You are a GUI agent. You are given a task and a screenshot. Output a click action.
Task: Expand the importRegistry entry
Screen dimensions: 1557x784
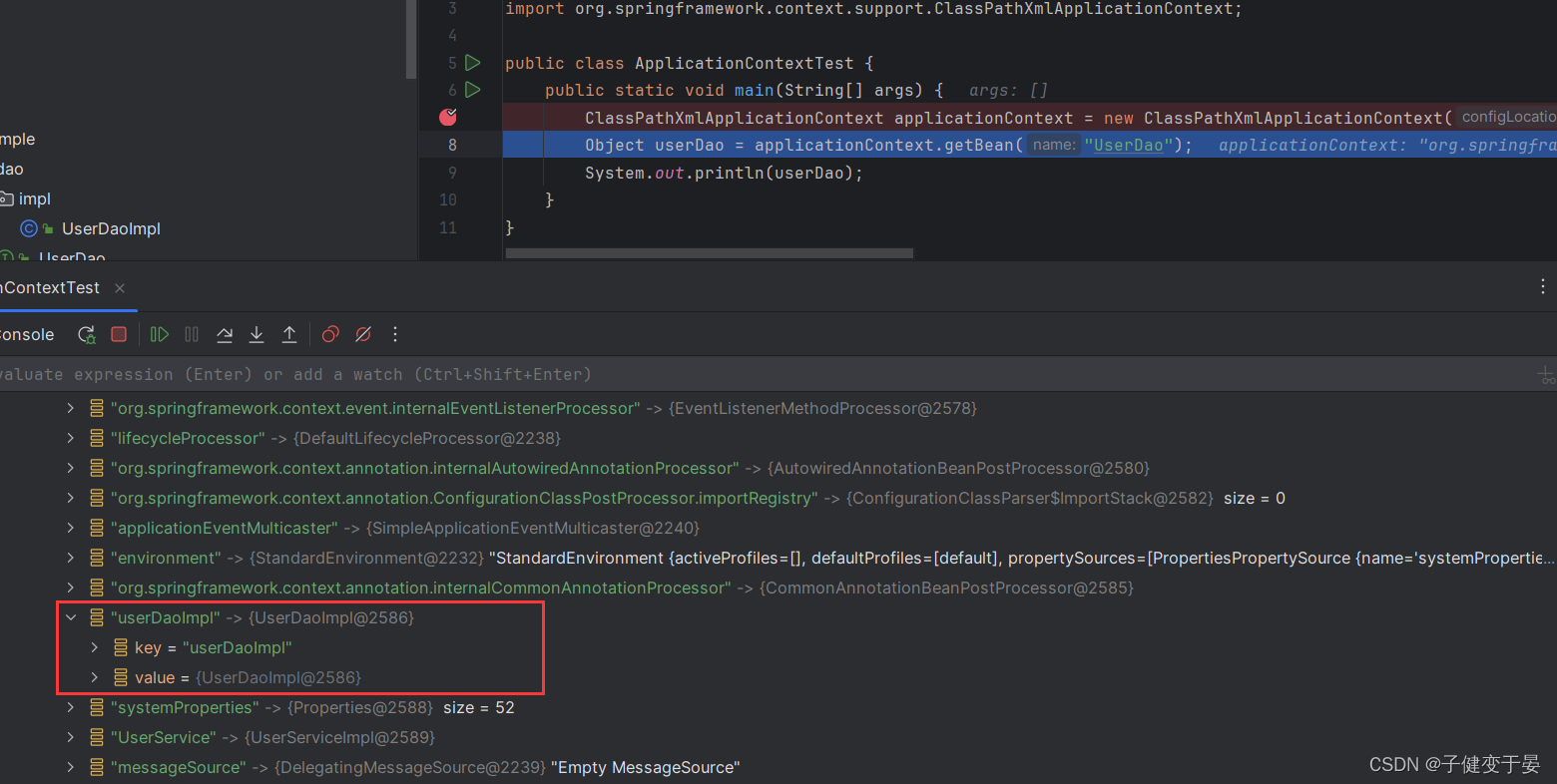pyautogui.click(x=70, y=498)
